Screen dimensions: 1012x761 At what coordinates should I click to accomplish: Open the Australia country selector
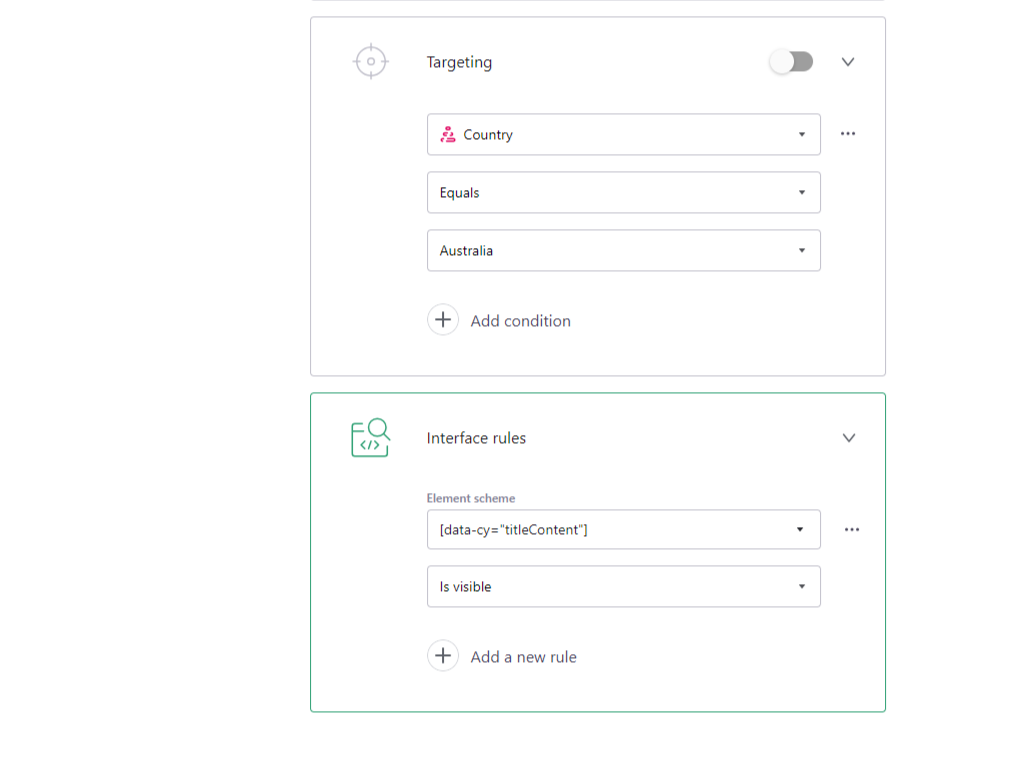[x=623, y=250]
